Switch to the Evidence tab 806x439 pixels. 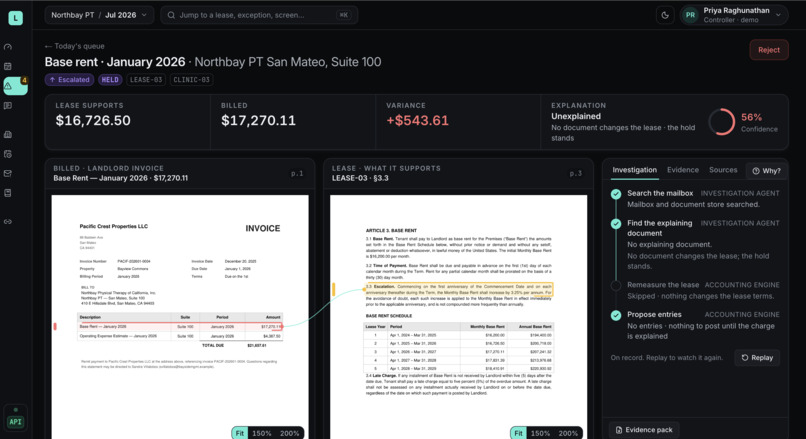click(683, 170)
